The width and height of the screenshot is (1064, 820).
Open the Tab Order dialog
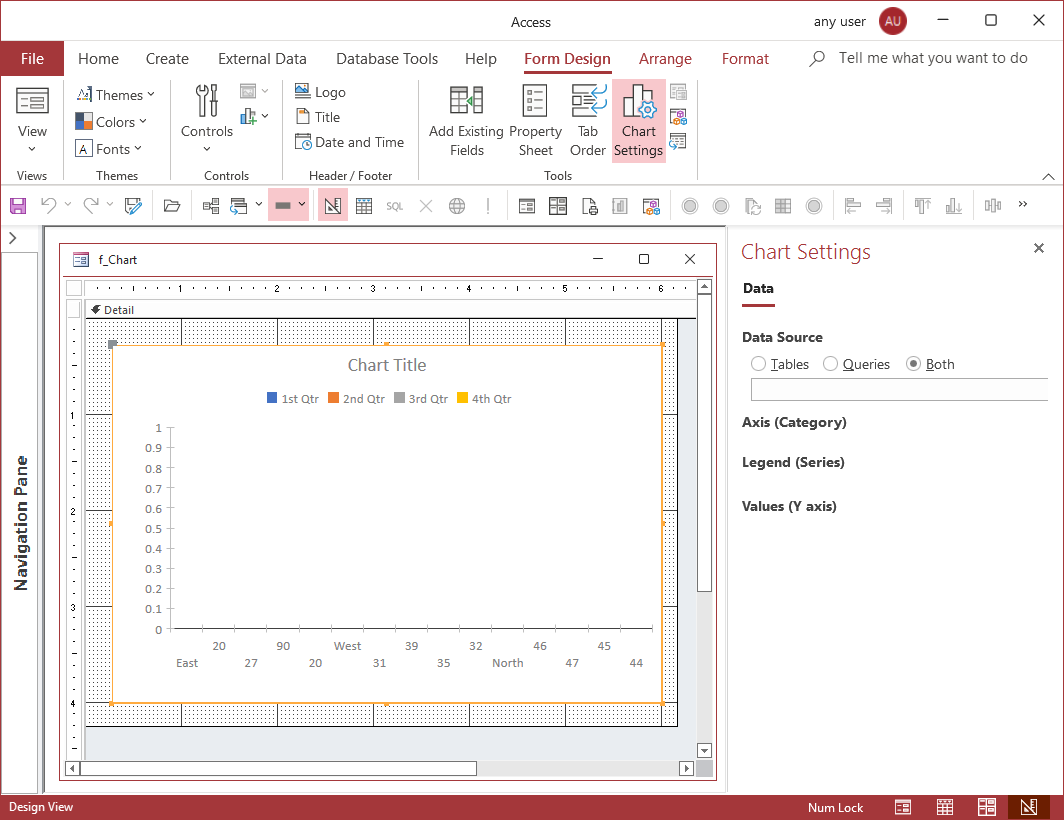(588, 121)
